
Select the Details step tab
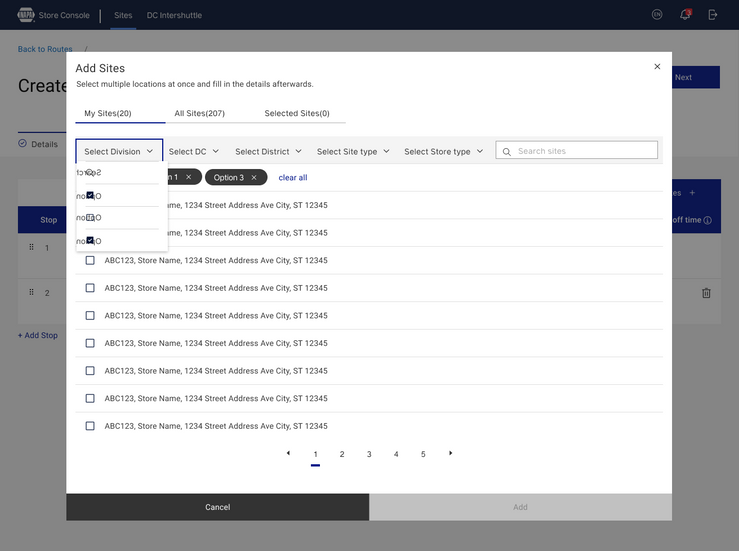[38, 144]
